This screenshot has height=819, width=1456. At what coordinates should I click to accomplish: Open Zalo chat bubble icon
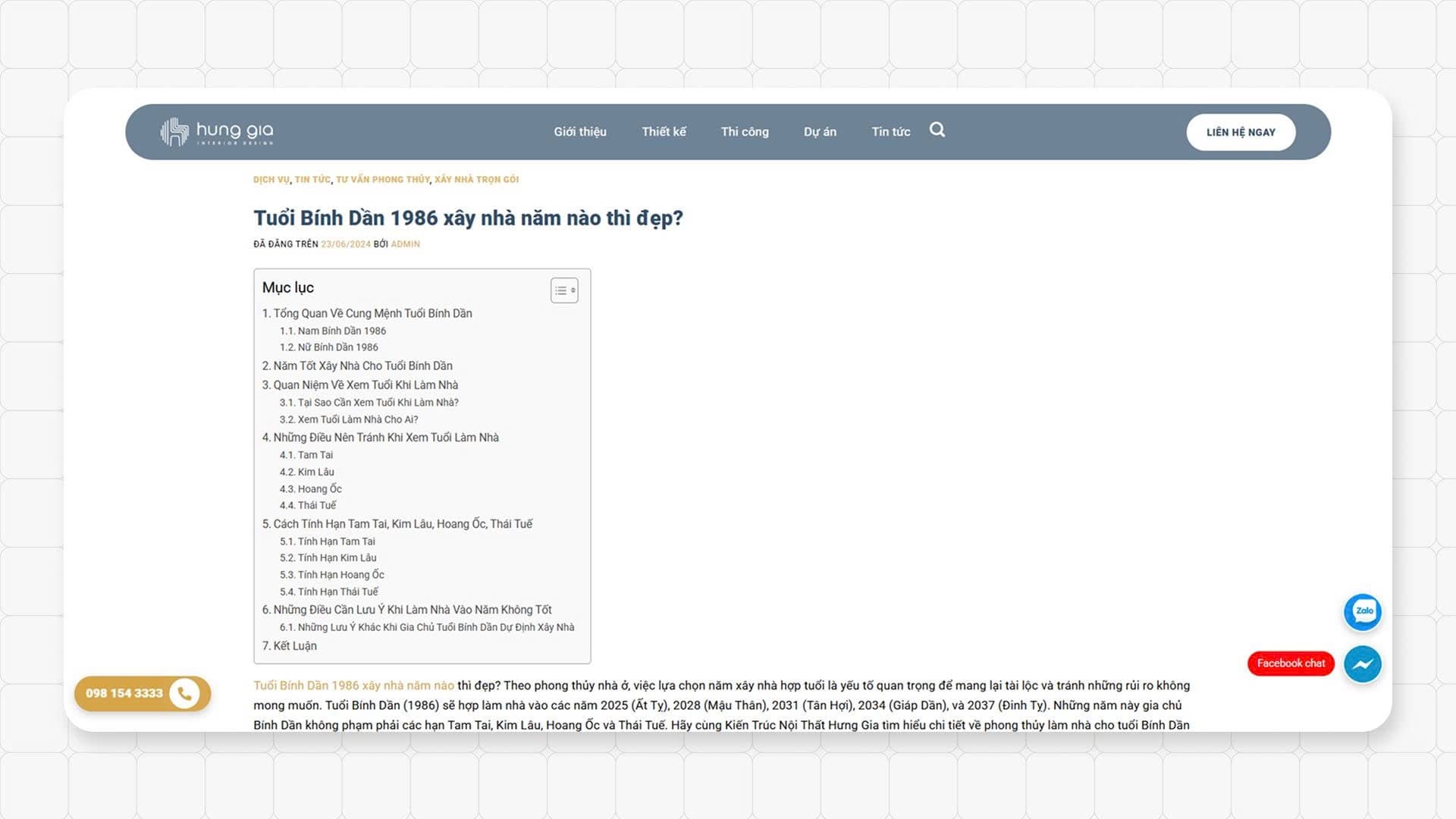[1363, 612]
